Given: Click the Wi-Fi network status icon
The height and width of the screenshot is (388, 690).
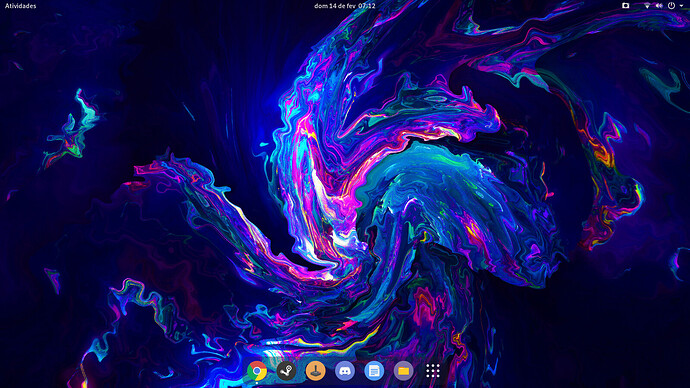Looking at the screenshot, I should 647,6.
